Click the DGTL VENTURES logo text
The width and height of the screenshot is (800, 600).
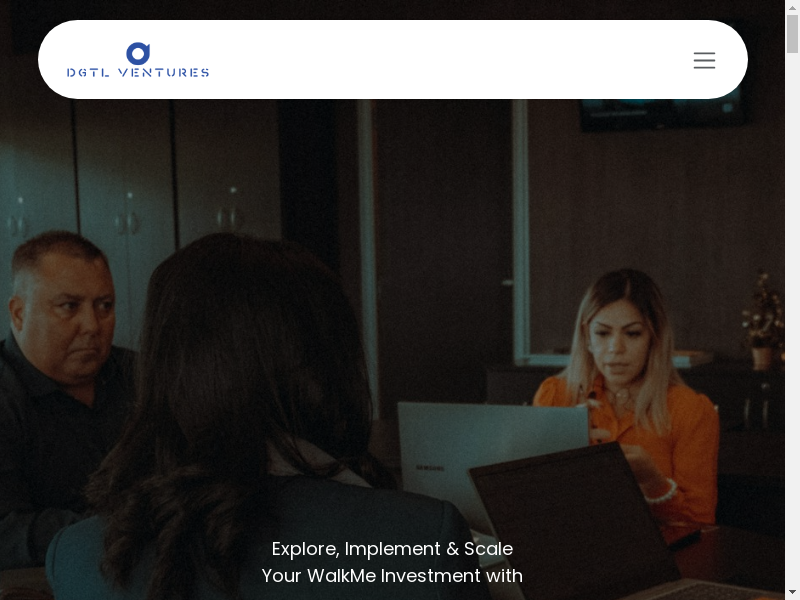point(138,73)
